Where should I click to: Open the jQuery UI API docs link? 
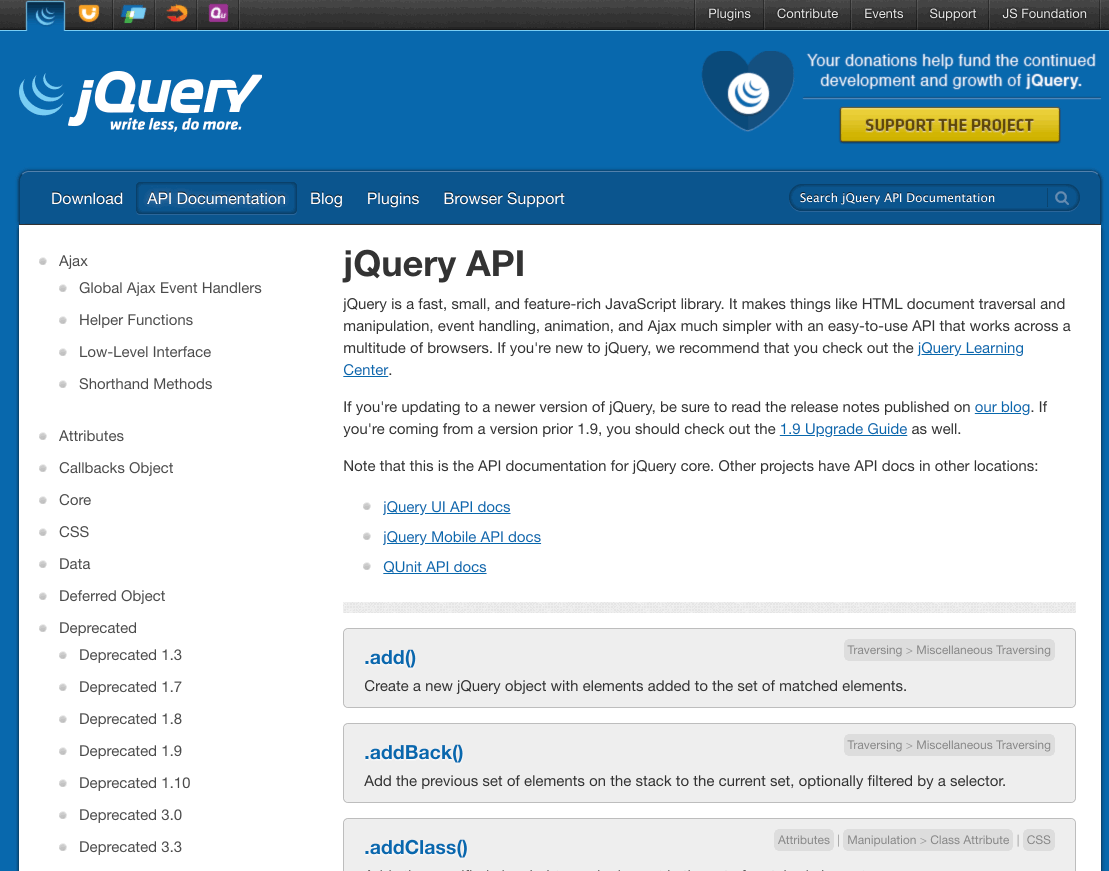tap(446, 507)
